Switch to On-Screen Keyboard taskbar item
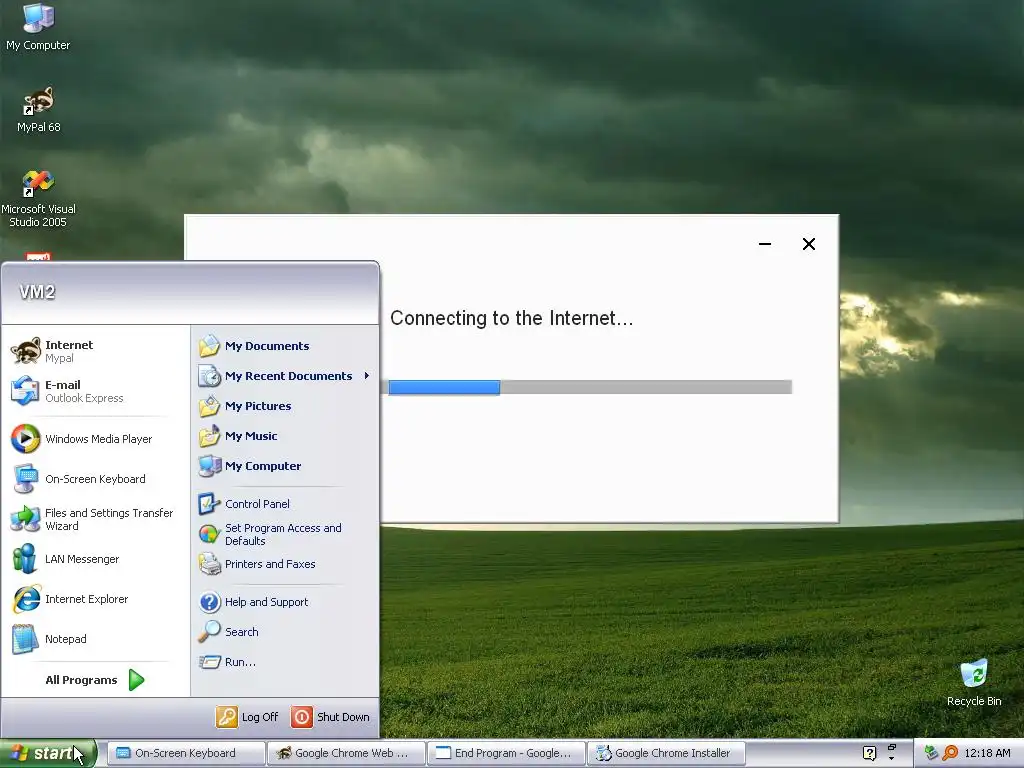1024x768 pixels. (x=186, y=753)
